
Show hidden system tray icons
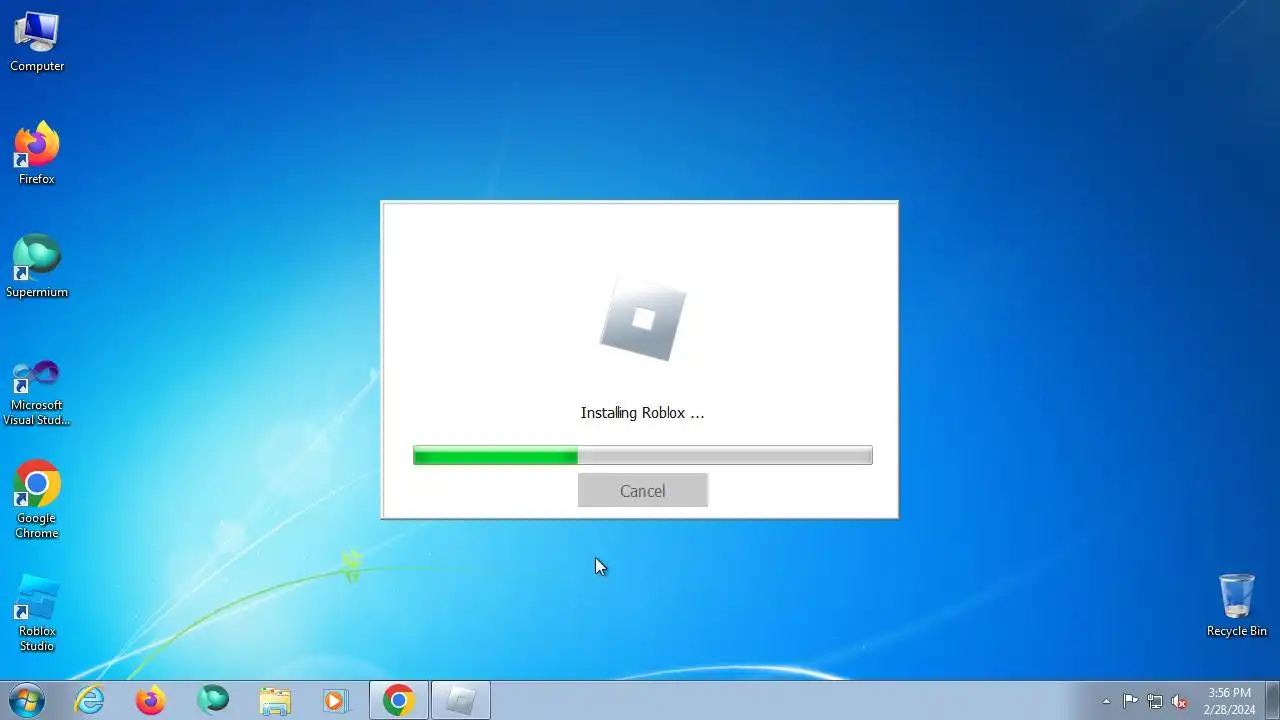point(1106,701)
